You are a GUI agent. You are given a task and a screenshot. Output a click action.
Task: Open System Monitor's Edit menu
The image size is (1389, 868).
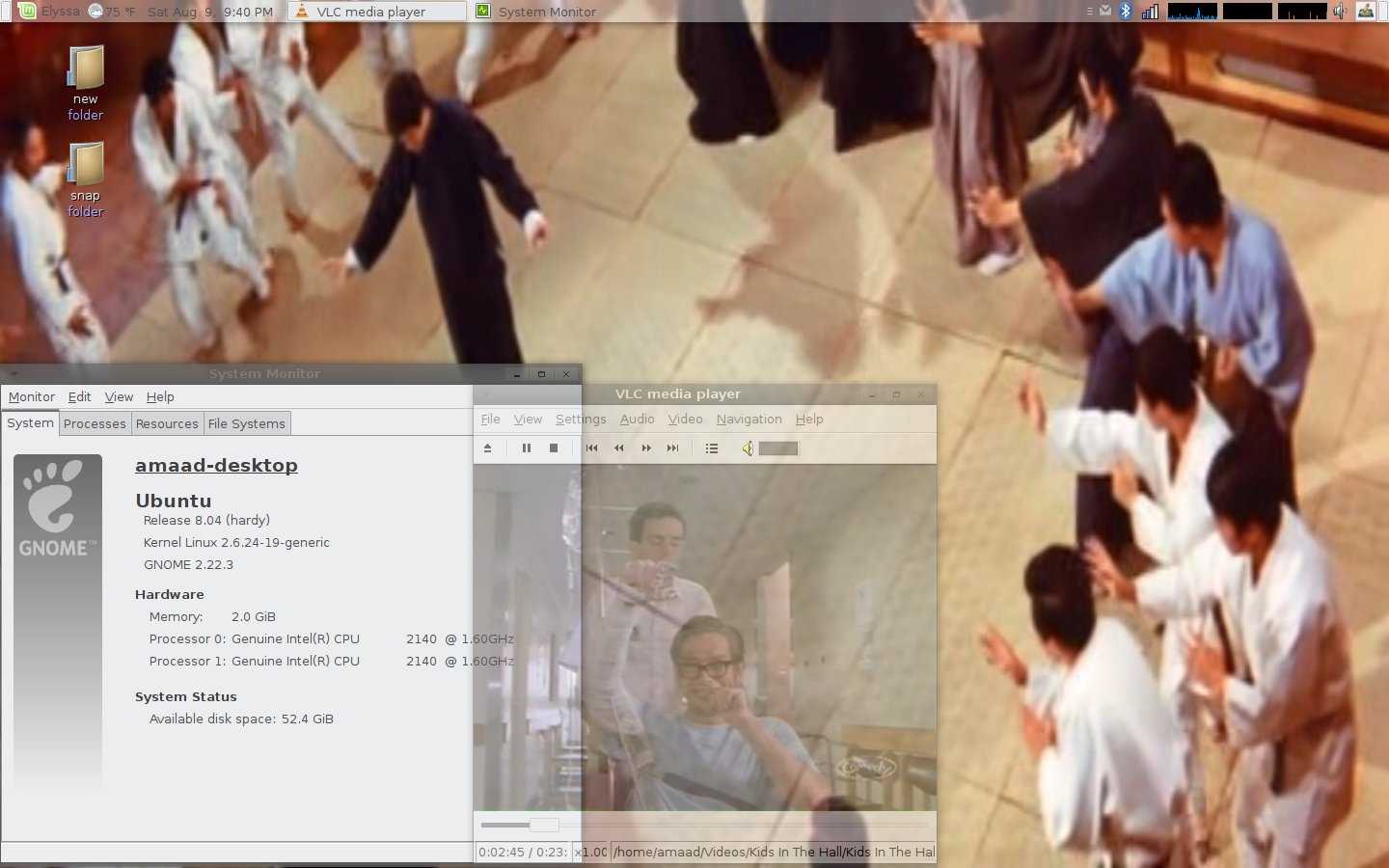pyautogui.click(x=79, y=397)
